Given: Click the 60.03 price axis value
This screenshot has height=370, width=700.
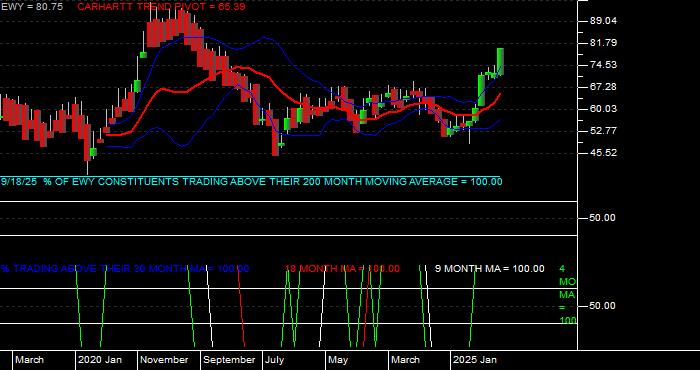Looking at the screenshot, I should 603,109.
